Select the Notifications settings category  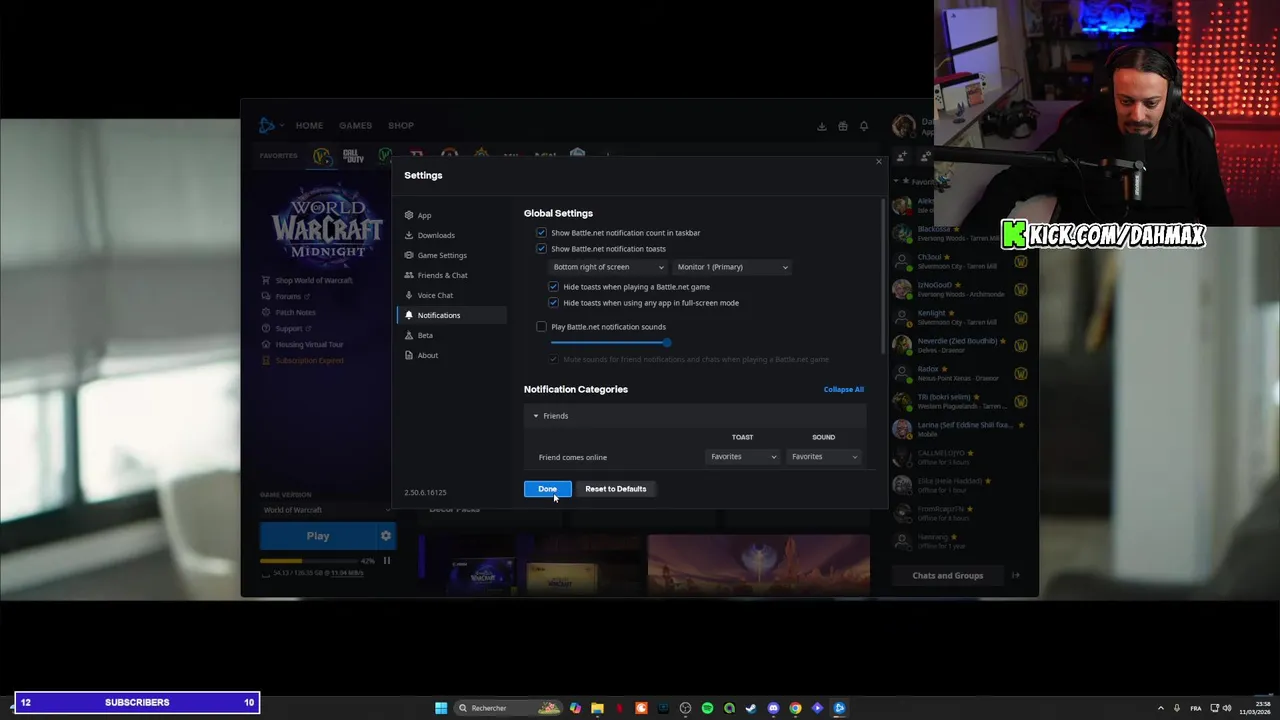coord(451,315)
